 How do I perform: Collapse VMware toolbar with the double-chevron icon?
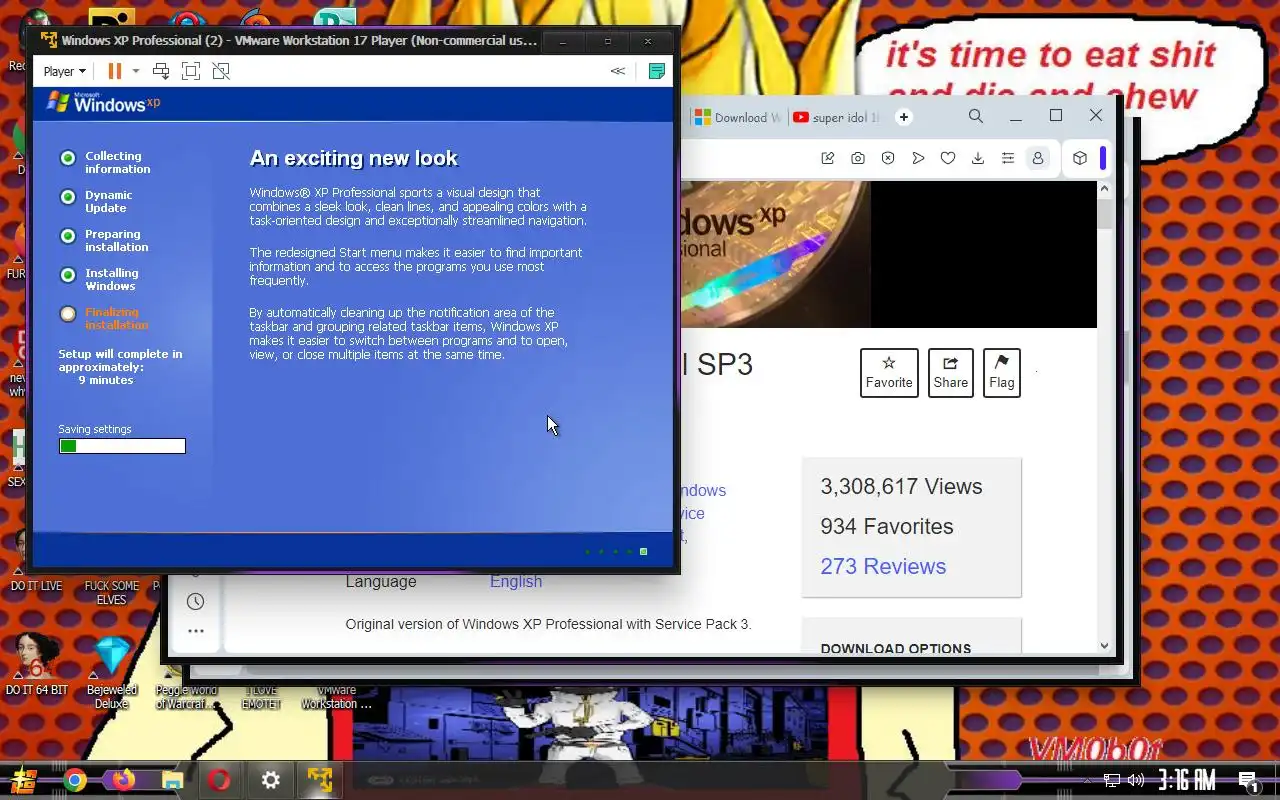click(618, 71)
